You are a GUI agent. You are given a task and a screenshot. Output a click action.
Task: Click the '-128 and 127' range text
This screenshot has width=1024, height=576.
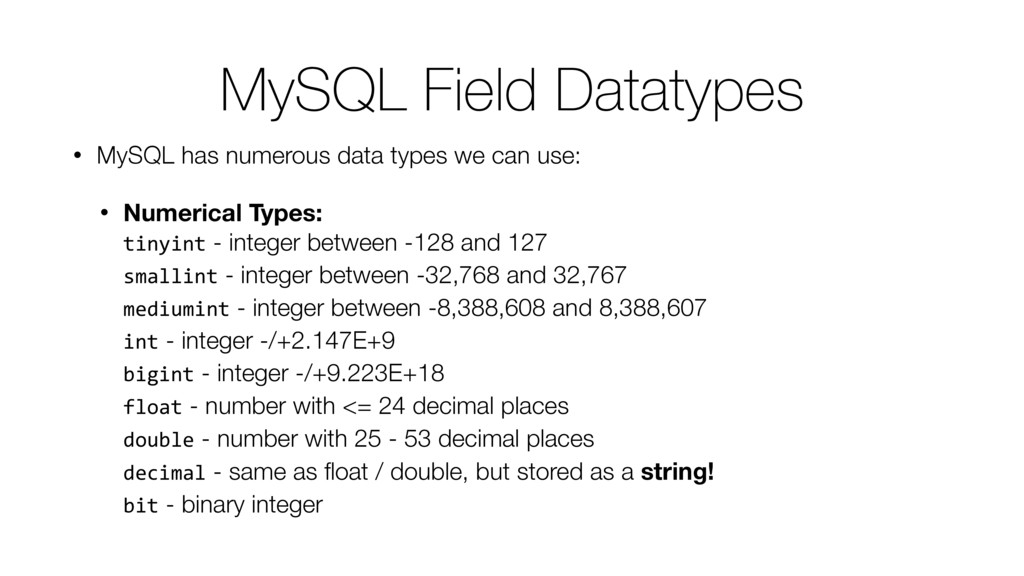coord(475,243)
